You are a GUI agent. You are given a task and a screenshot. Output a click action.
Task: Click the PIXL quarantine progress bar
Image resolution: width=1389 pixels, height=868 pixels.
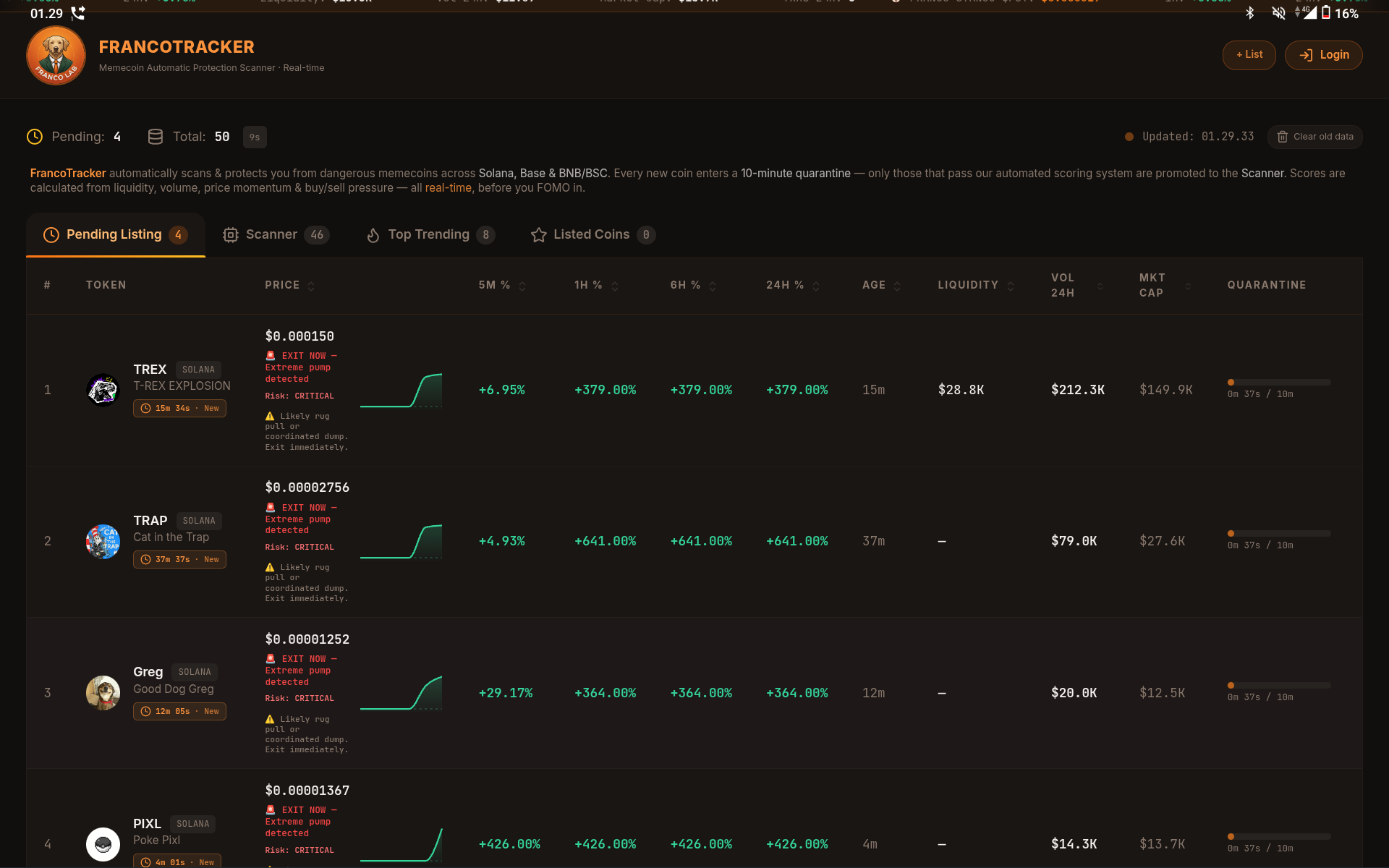click(1279, 836)
